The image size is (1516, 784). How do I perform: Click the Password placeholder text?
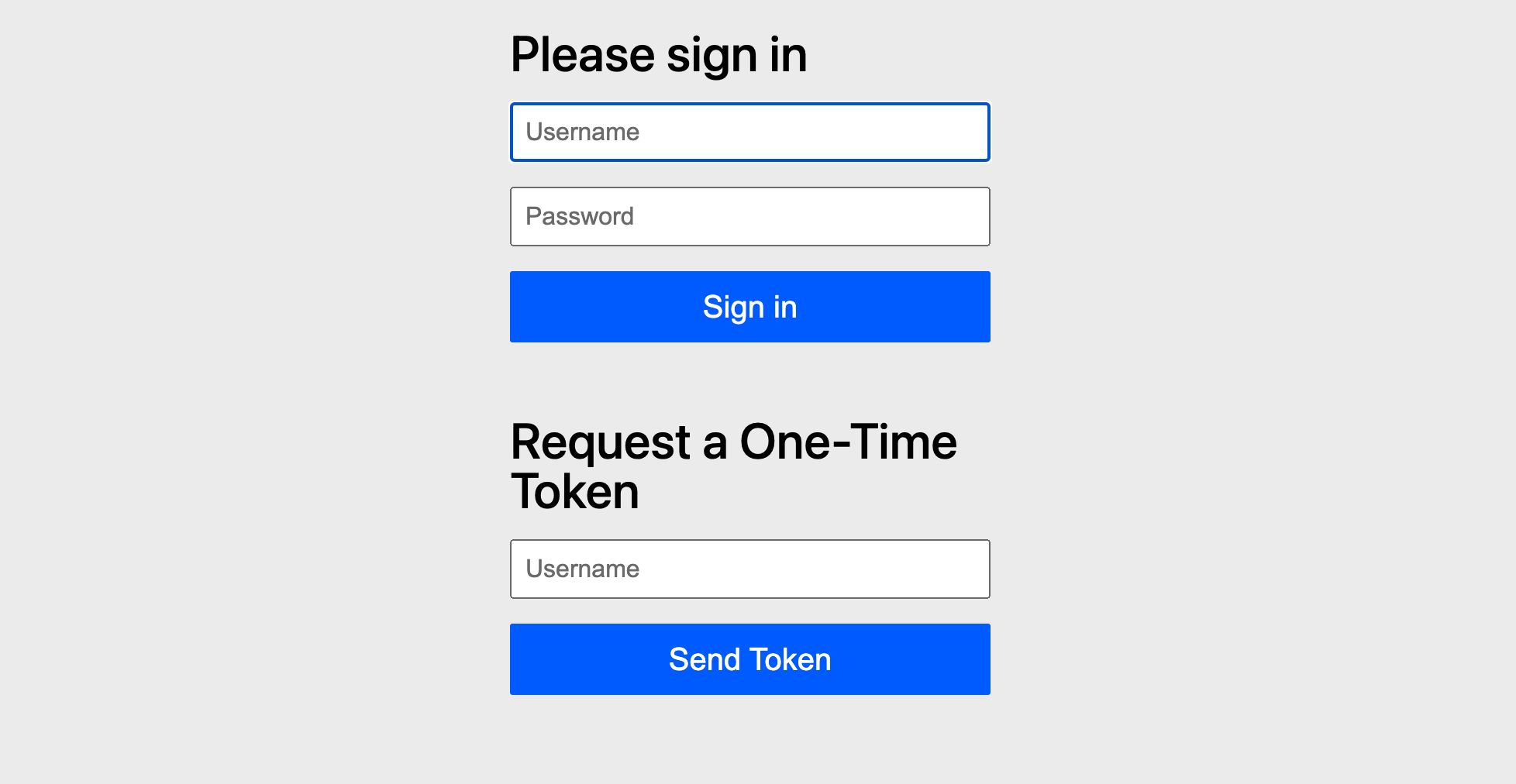click(580, 217)
